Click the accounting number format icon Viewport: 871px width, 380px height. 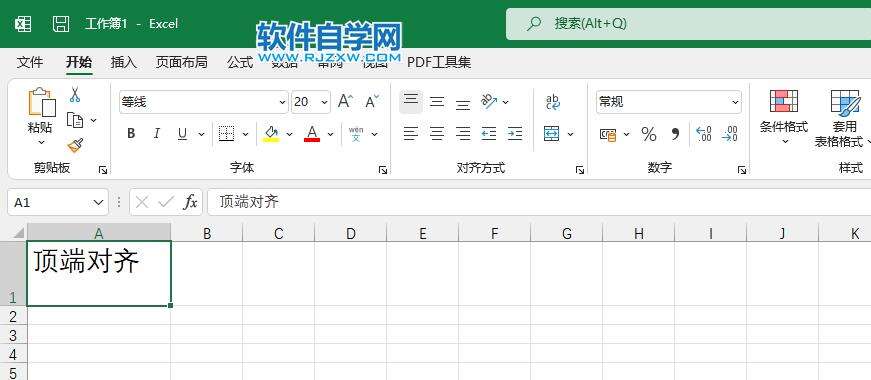608,134
